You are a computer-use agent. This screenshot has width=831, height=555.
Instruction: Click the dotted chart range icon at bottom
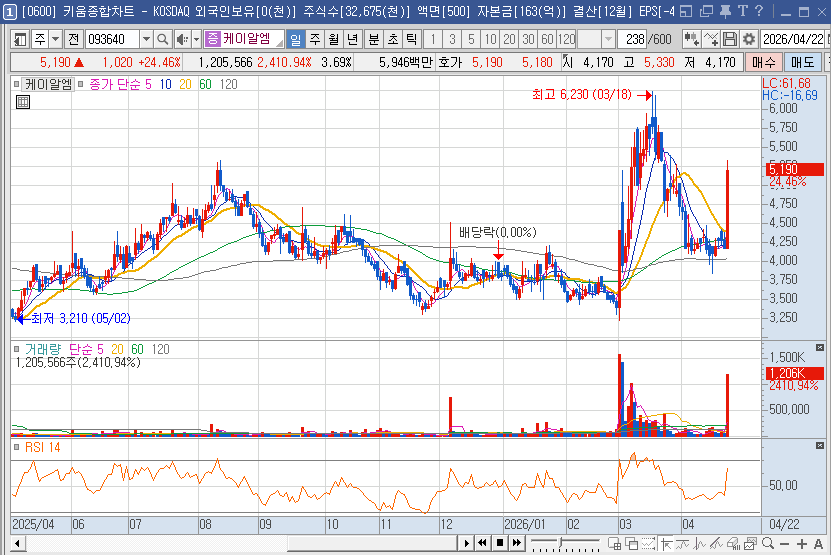pyautogui.click(x=648, y=543)
